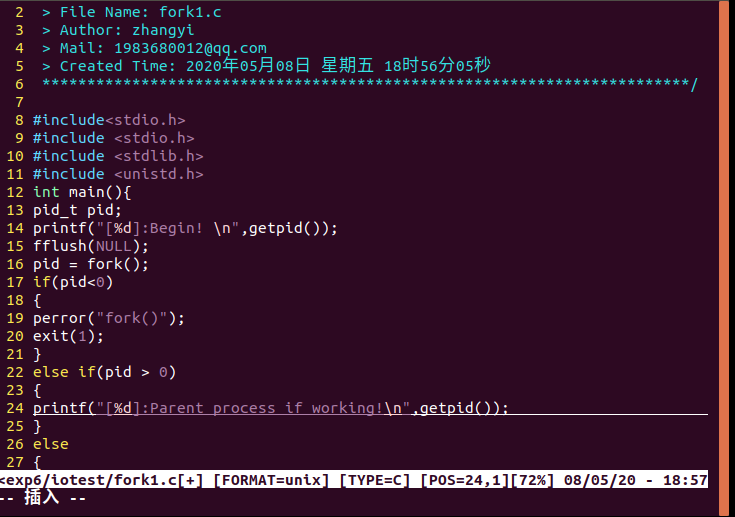Click the 'else if(pid > 0)' line
This screenshot has width=735, height=517.
[104, 372]
